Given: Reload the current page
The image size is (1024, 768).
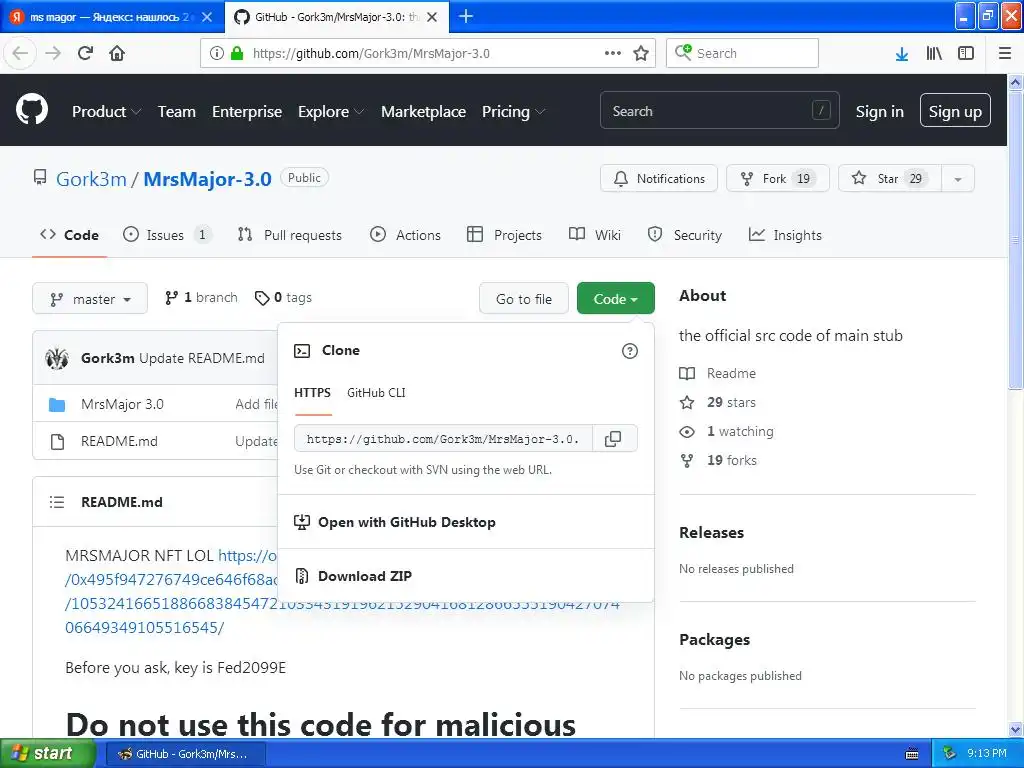Looking at the screenshot, I should point(86,53).
